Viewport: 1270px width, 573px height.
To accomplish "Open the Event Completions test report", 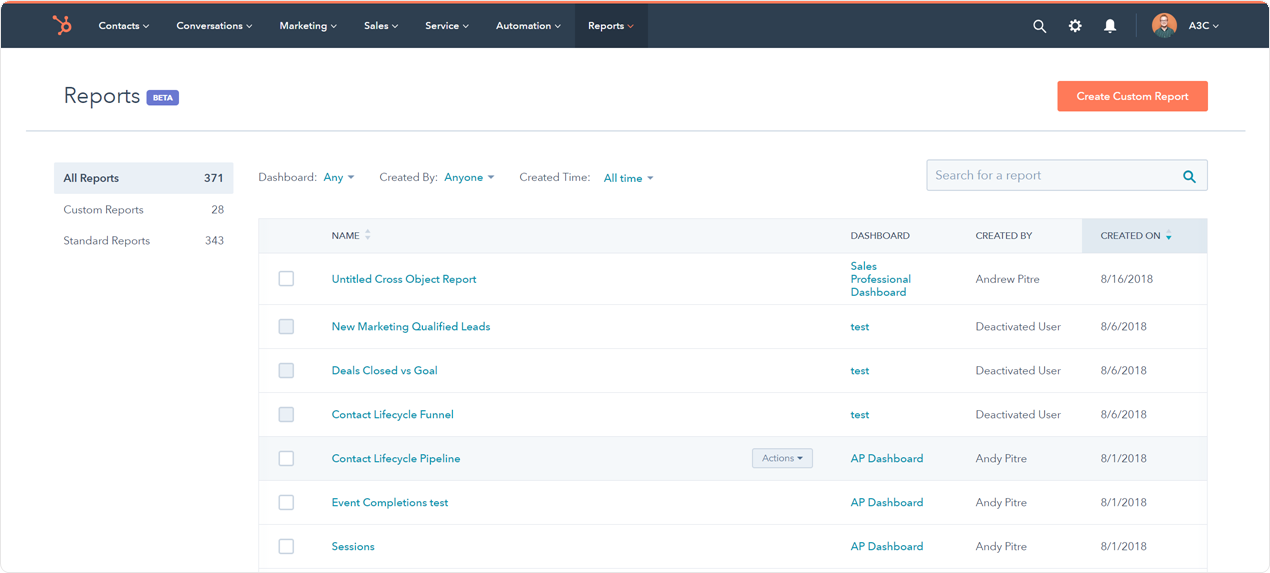I will point(390,503).
